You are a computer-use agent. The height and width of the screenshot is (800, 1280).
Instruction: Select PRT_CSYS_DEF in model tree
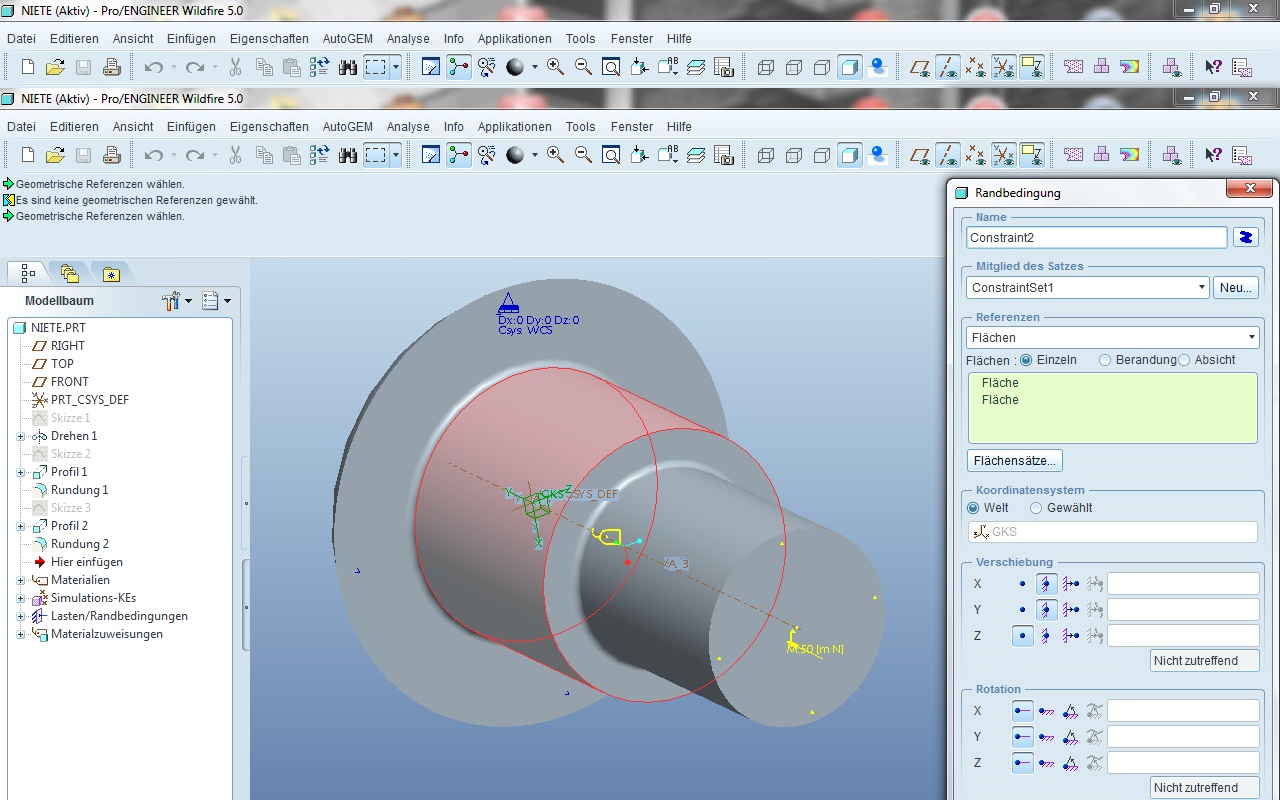[89, 400]
